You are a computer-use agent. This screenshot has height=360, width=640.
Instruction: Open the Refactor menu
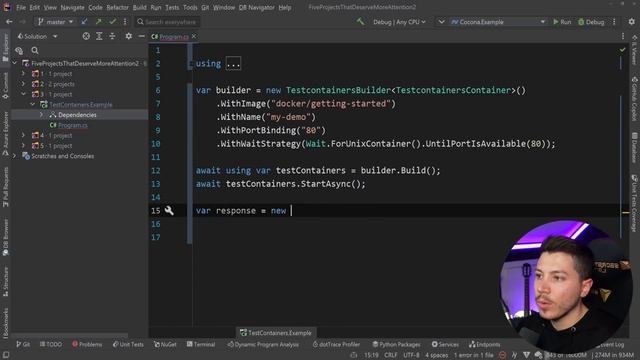point(118,7)
